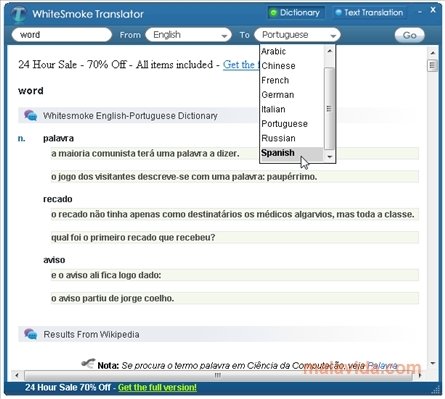Click the language list scrollbar thumb
Viewport: 445px width, 399px height.
coord(329,109)
